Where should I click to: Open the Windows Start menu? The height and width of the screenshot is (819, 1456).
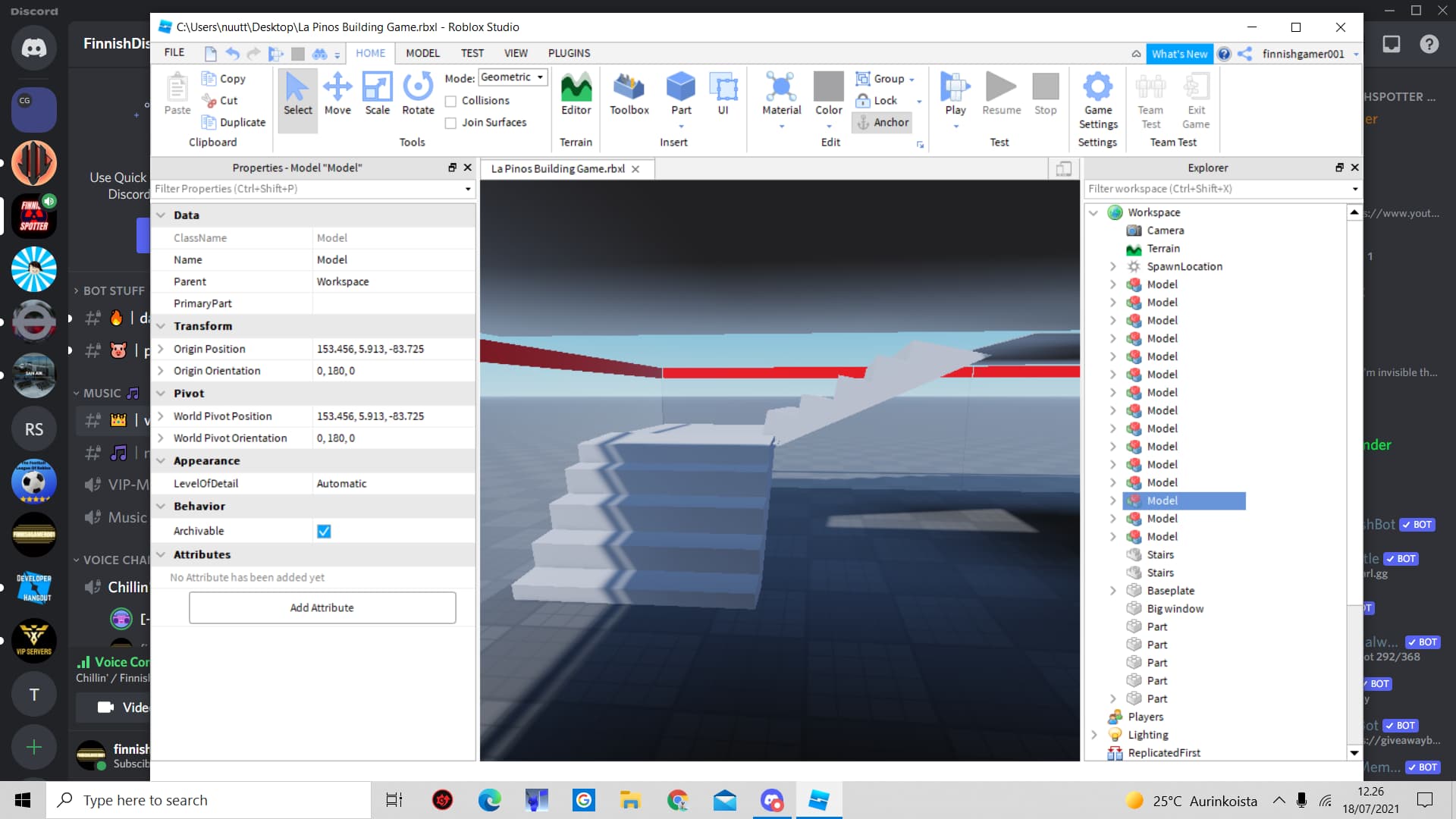pos(23,800)
